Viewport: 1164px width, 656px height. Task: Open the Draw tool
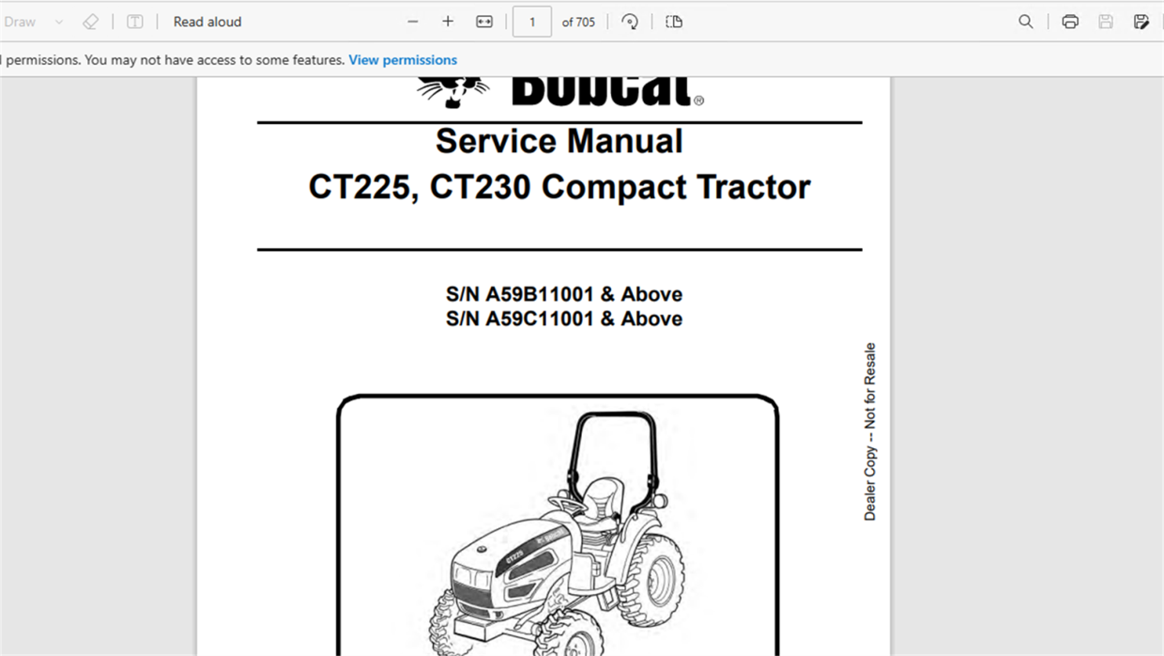19,22
